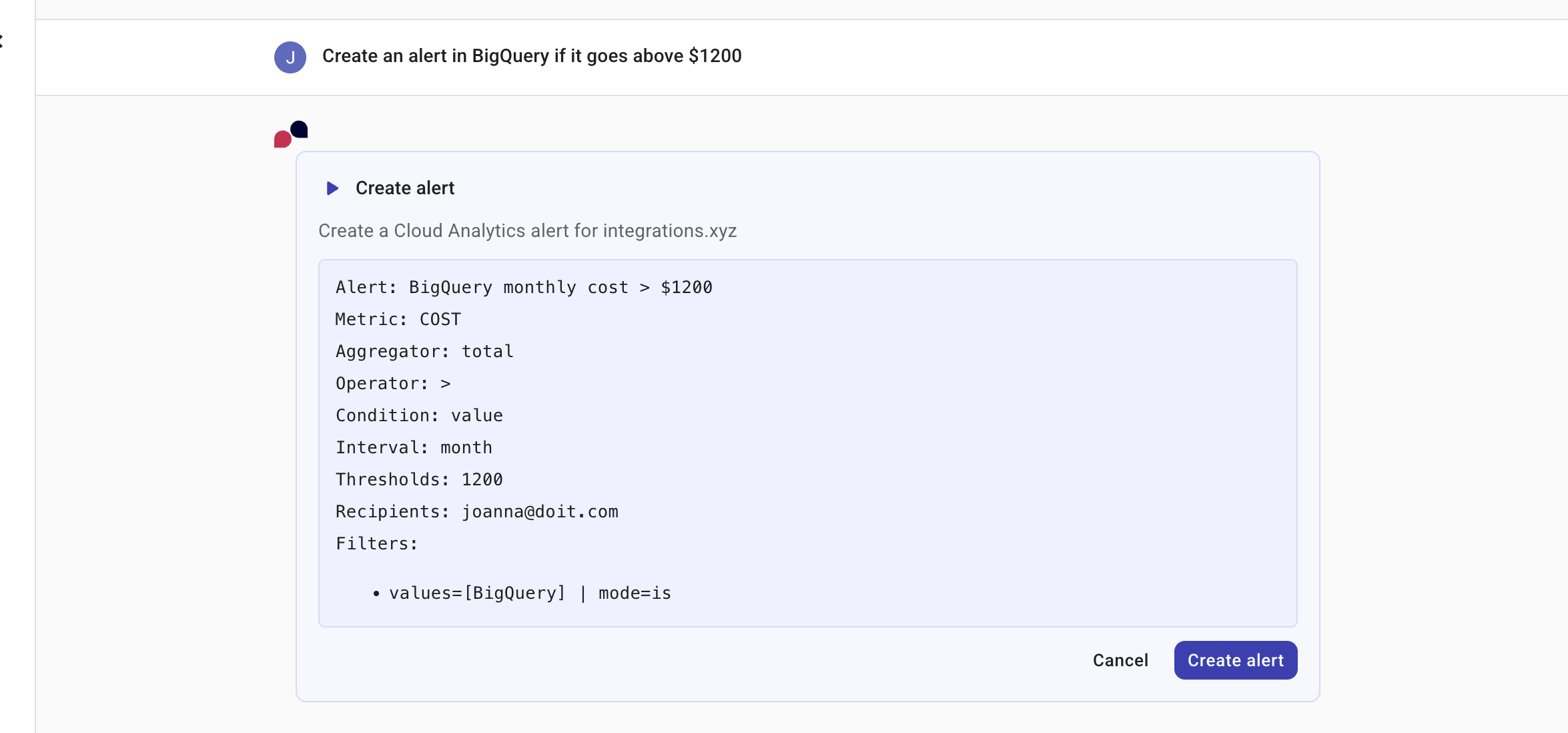Click the Thresholds: 1200 line
This screenshot has height=733, width=1568.
pyautogui.click(x=419, y=479)
